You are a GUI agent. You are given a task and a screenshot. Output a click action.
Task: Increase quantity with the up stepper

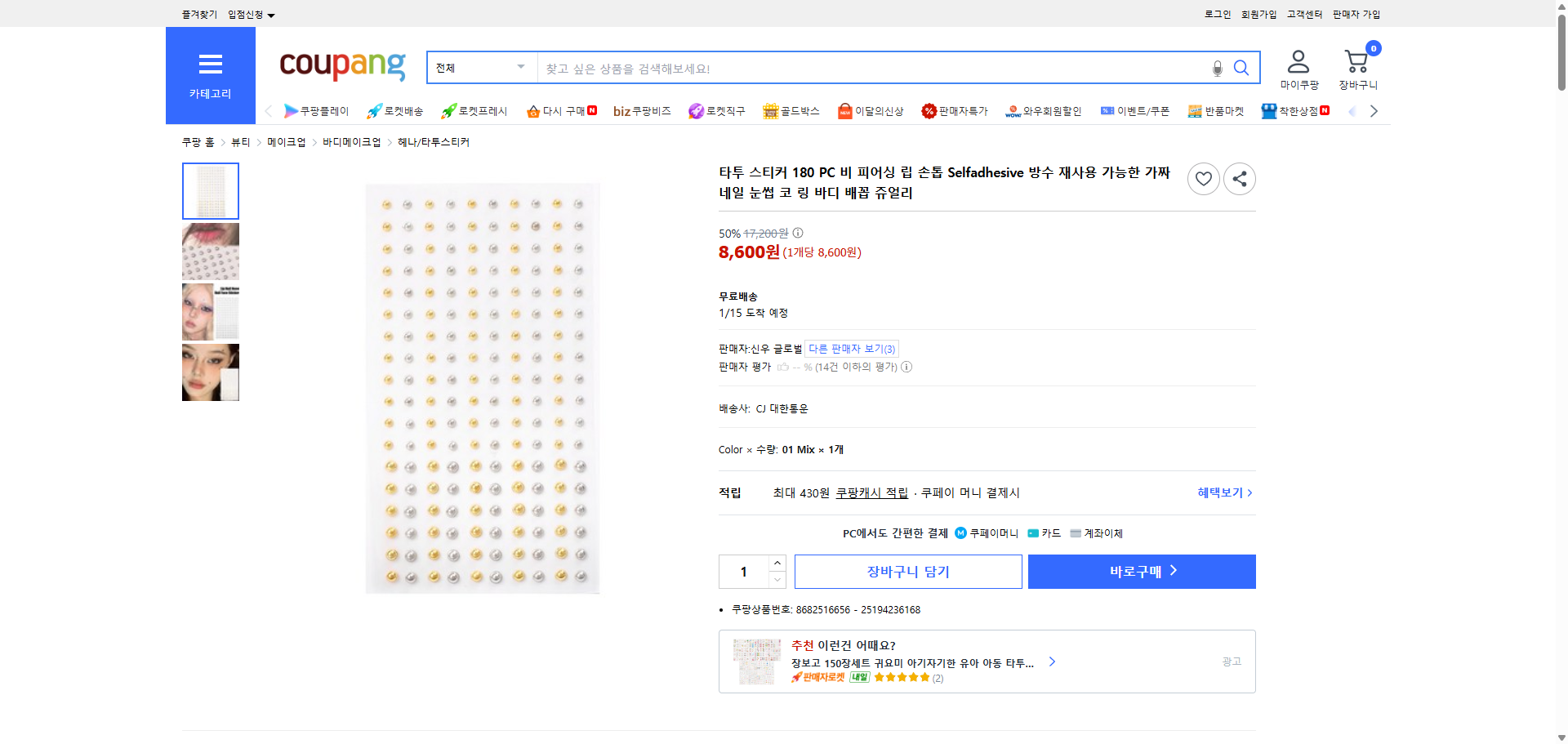(x=777, y=563)
